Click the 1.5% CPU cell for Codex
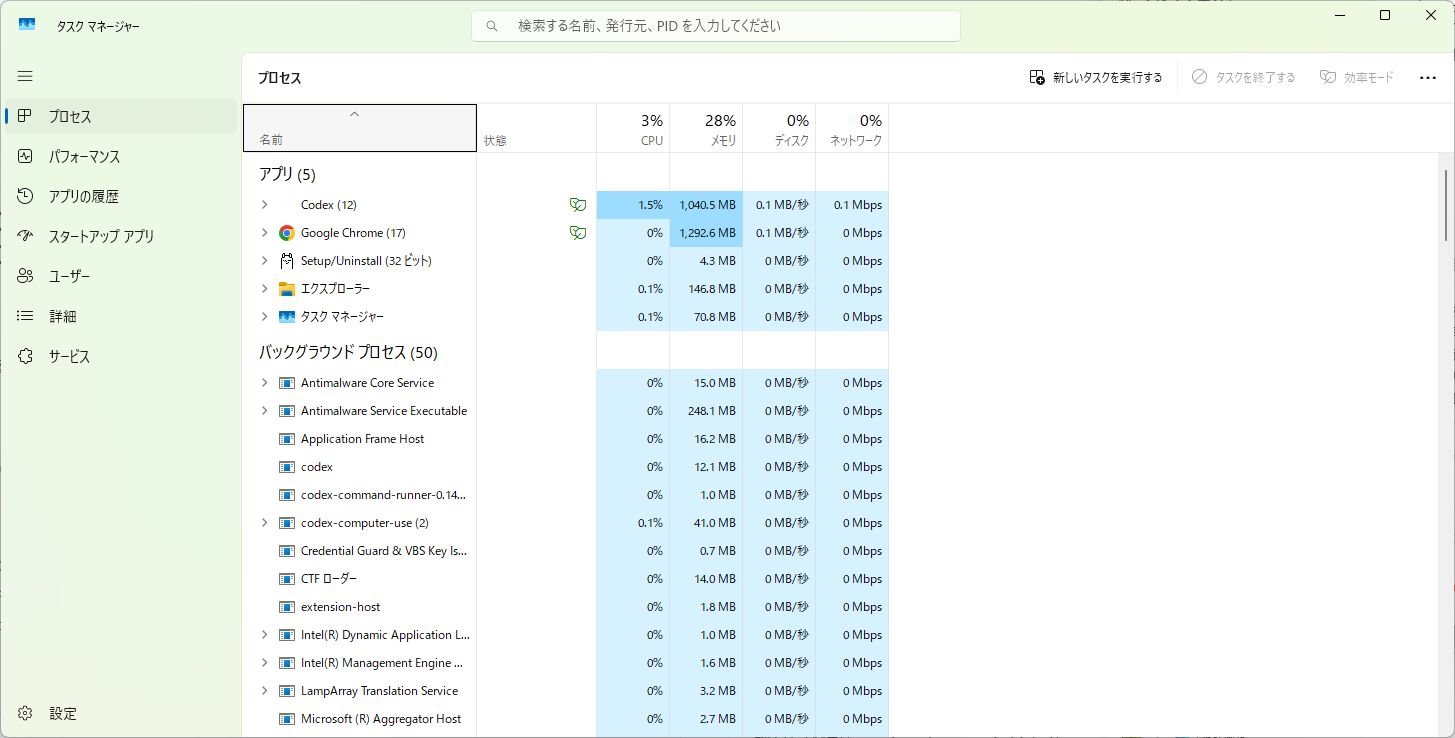 tap(633, 205)
